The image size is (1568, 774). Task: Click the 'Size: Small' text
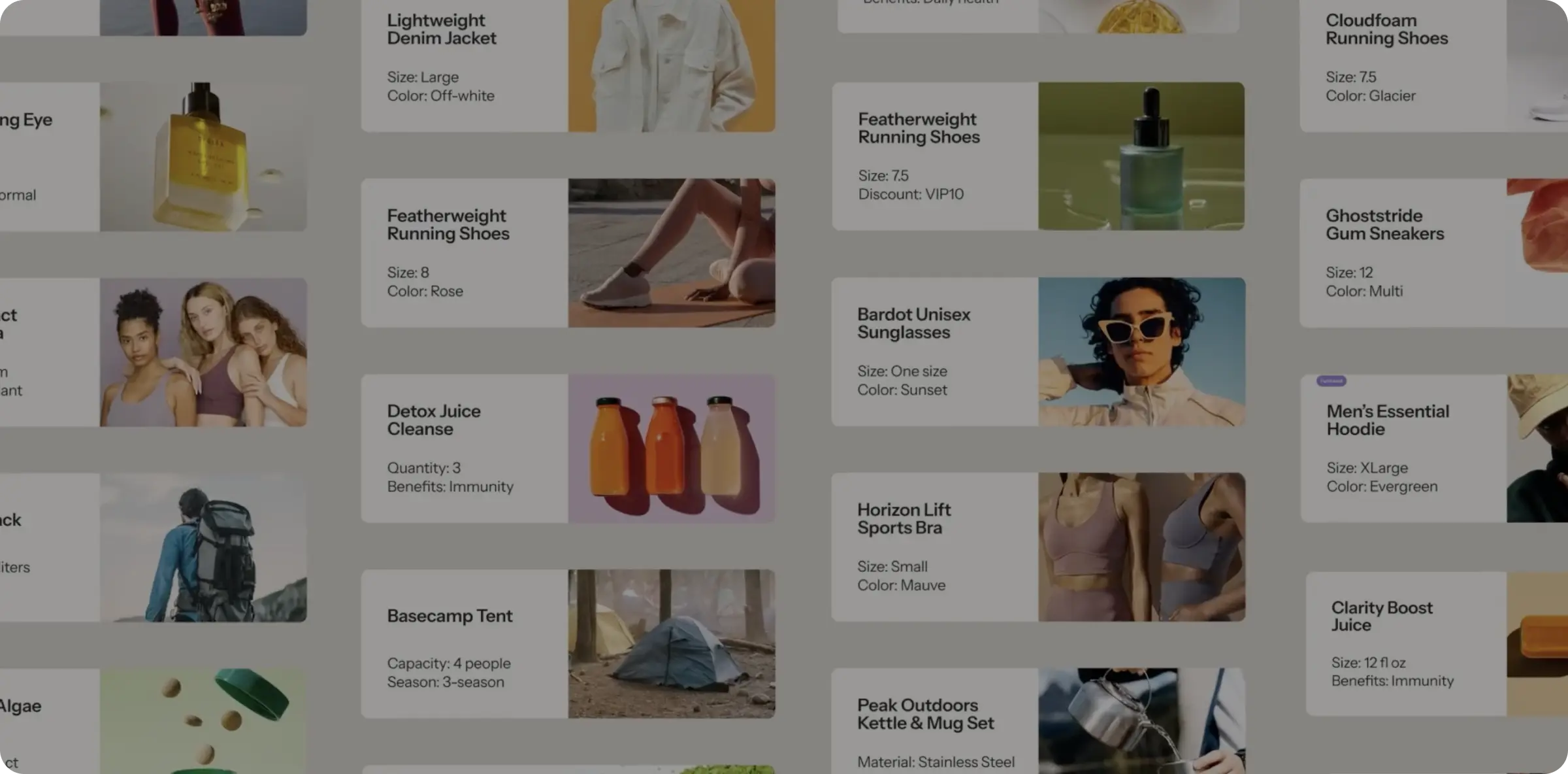[x=892, y=567]
